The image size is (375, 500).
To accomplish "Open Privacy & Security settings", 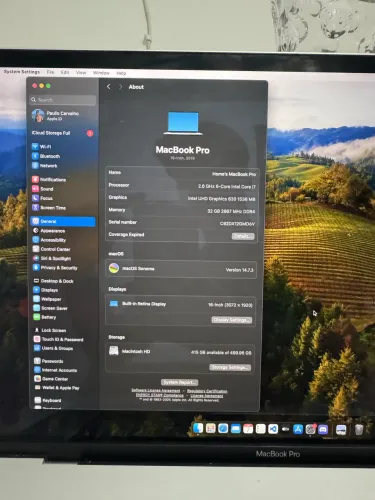I will pos(55,267).
